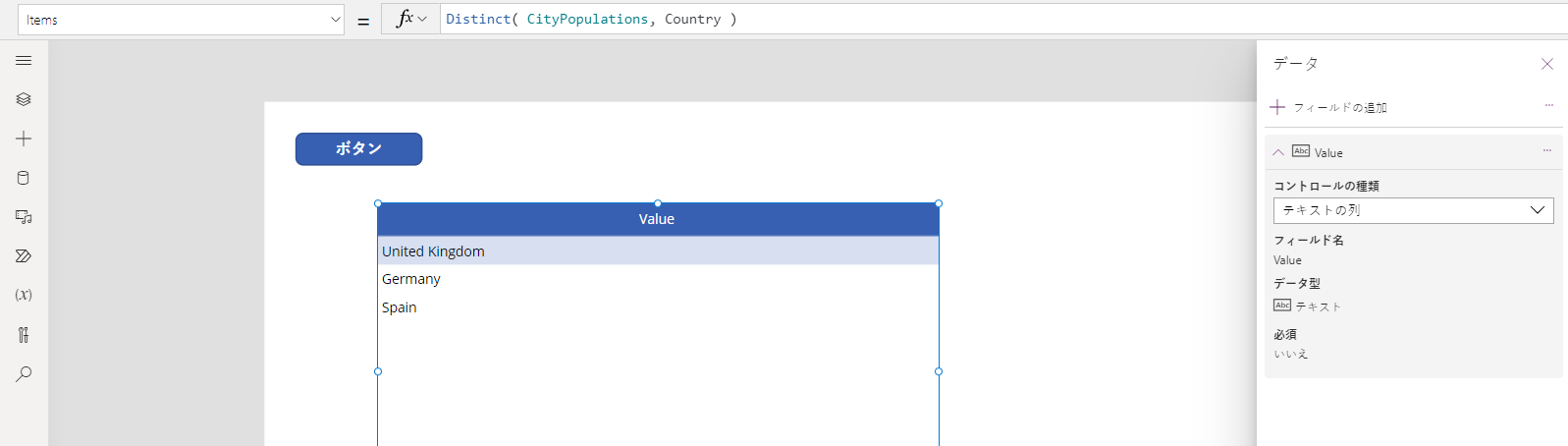Click into the Distinct formula bar

pyautogui.click(x=1001, y=19)
